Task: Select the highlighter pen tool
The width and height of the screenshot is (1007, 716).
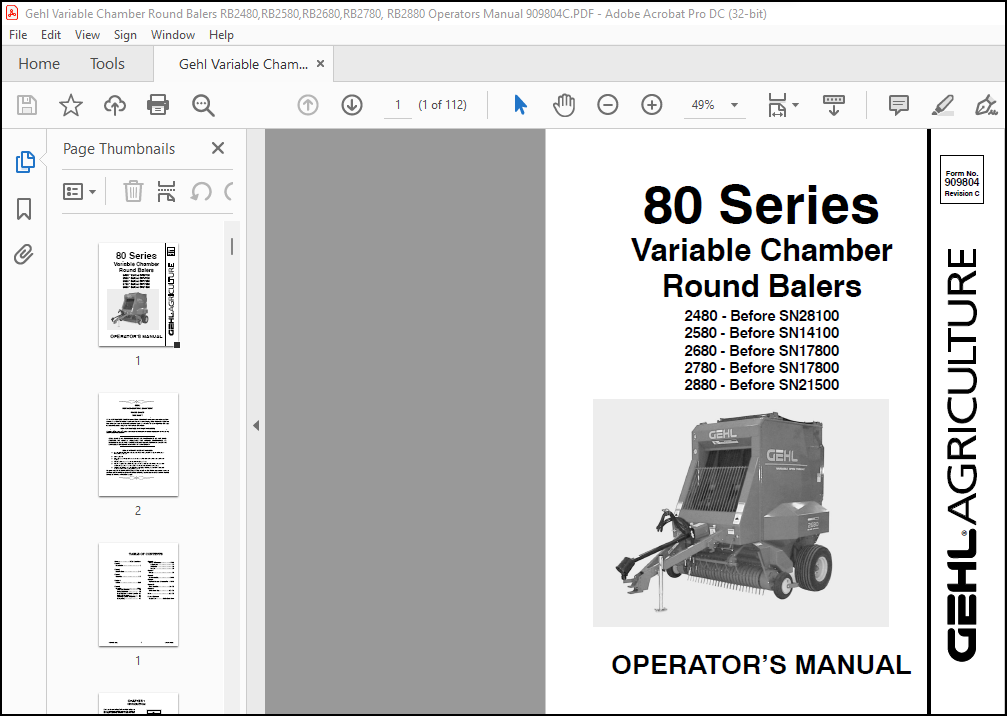Action: coord(942,105)
